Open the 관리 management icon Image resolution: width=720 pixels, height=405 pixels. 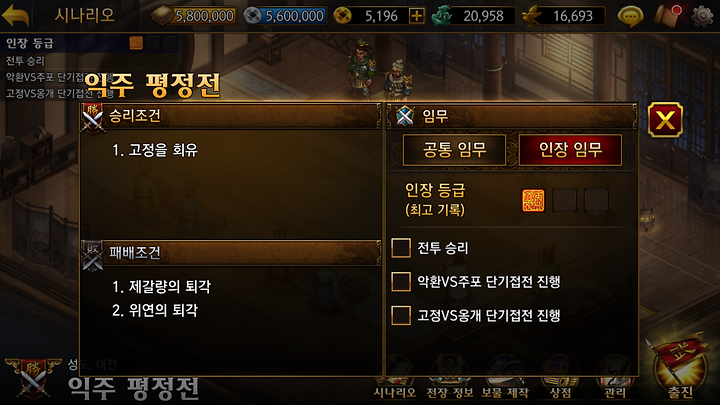coord(615,379)
